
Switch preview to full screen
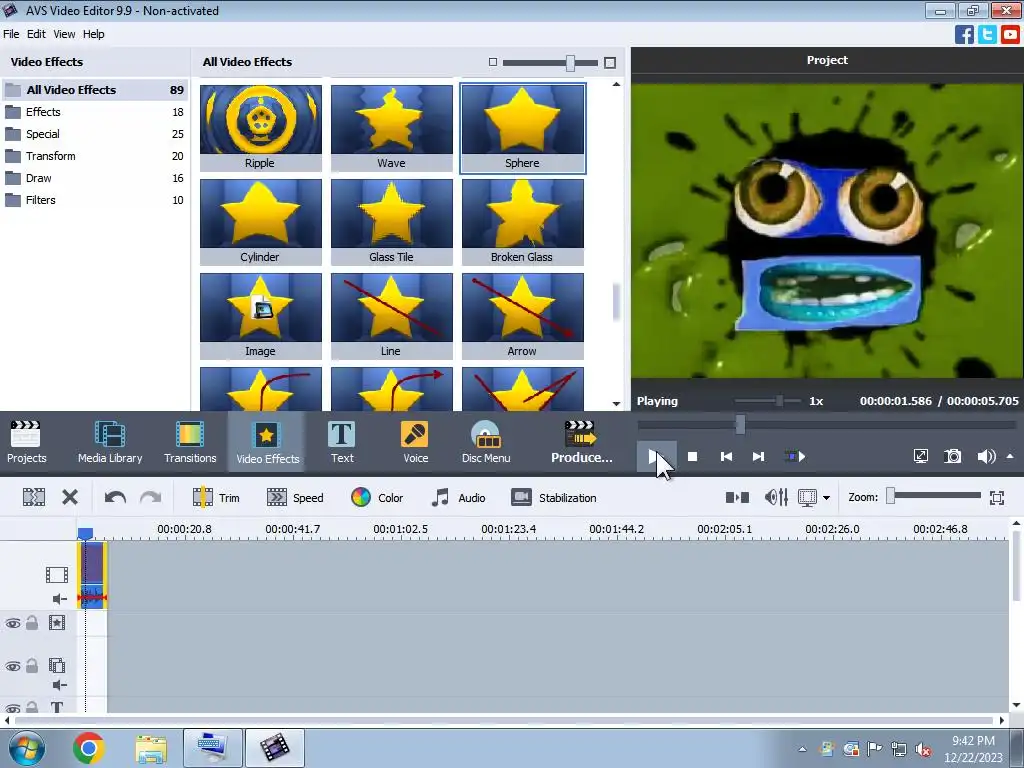point(920,456)
